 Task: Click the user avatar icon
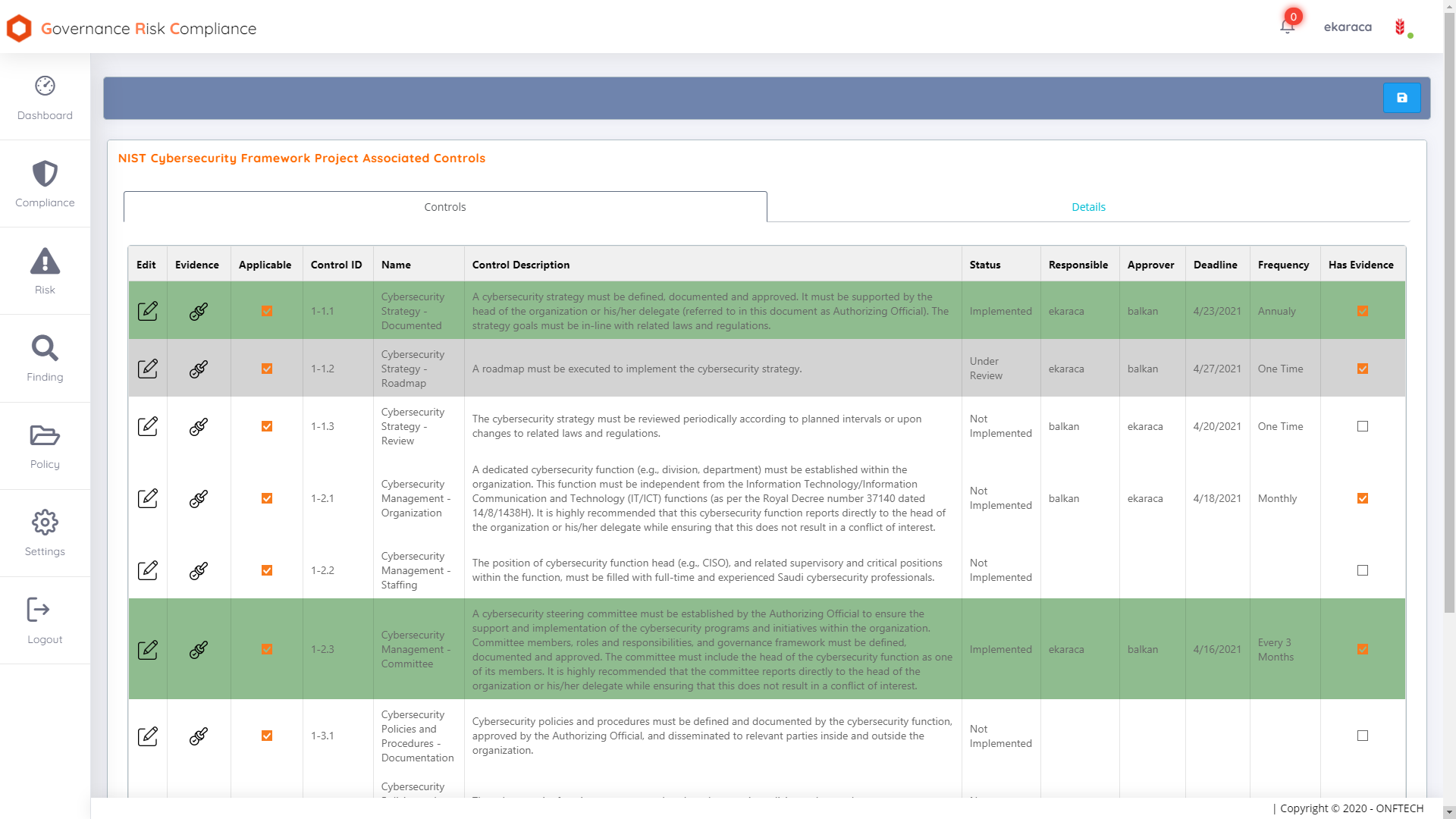pos(1401,27)
